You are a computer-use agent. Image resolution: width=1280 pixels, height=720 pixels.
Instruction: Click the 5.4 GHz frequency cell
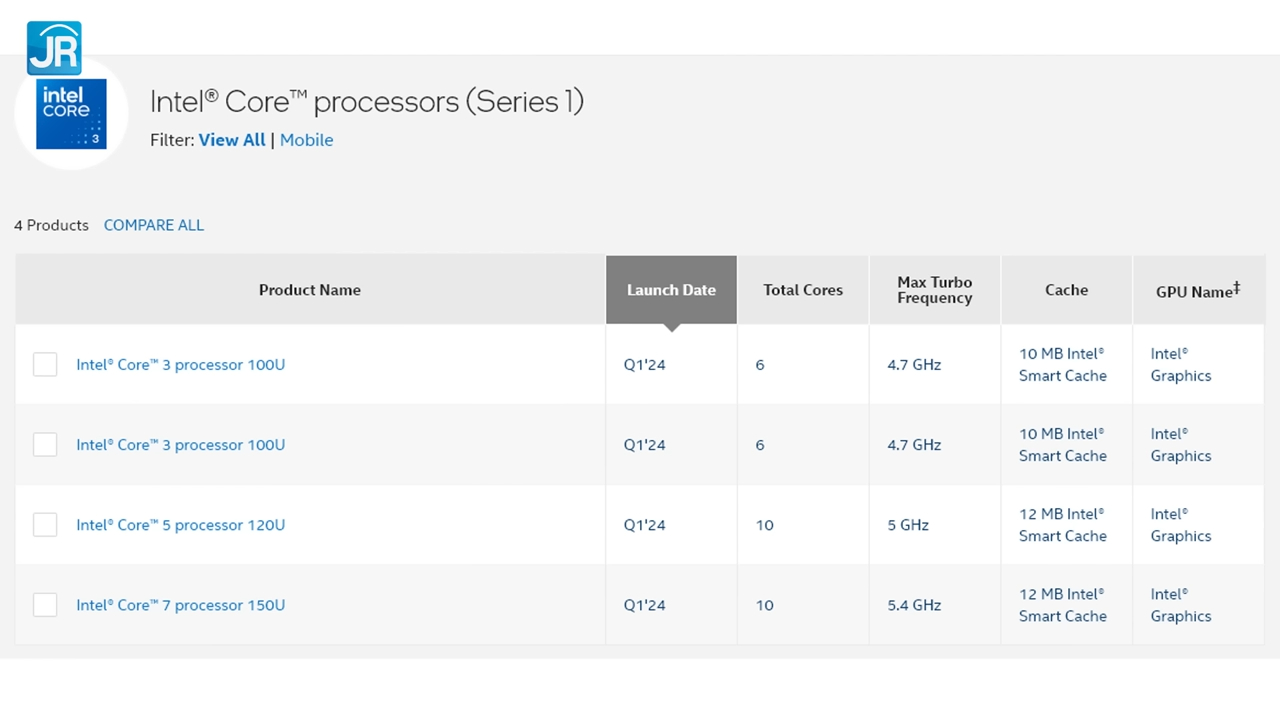point(913,605)
